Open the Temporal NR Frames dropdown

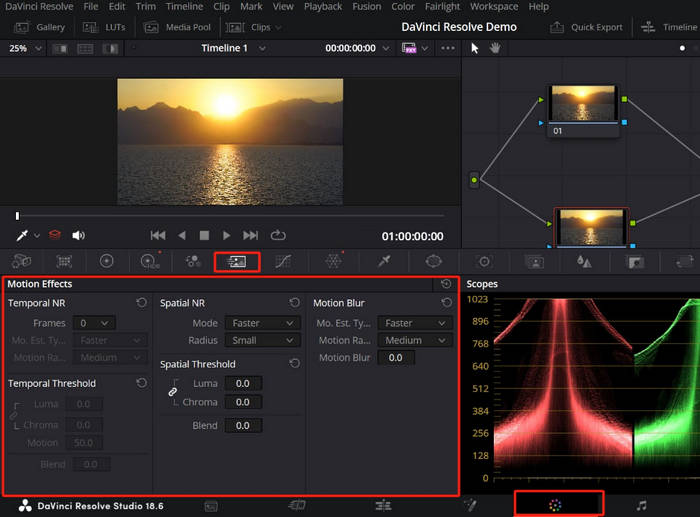96,323
